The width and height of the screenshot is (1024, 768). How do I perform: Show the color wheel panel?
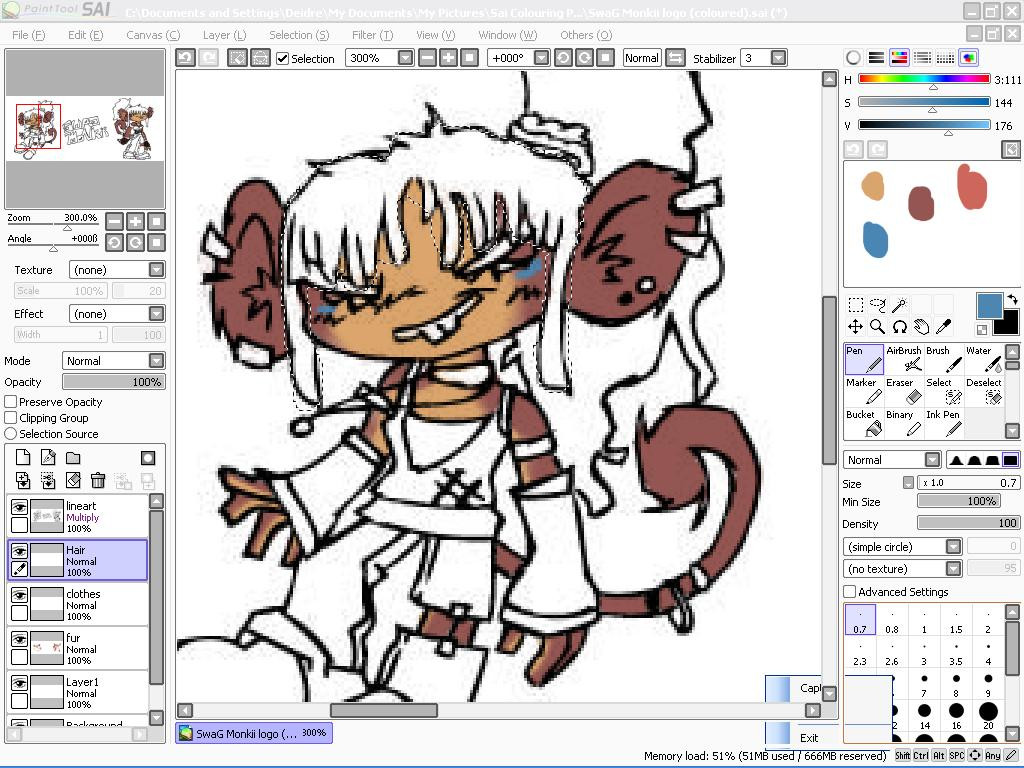(853, 58)
